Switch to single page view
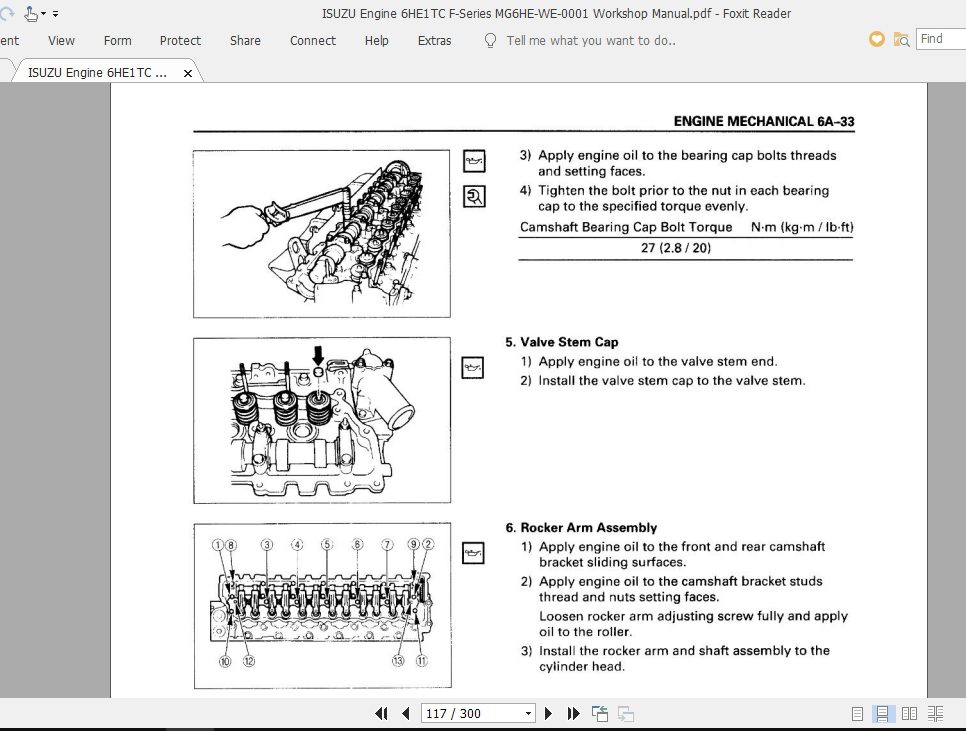Image resolution: width=966 pixels, height=731 pixels. 857,714
